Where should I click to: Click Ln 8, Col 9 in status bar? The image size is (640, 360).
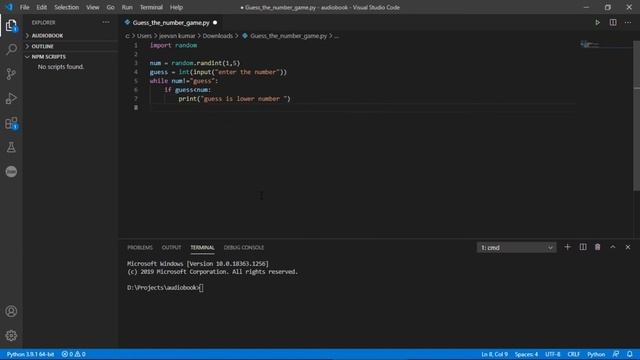click(x=494, y=354)
